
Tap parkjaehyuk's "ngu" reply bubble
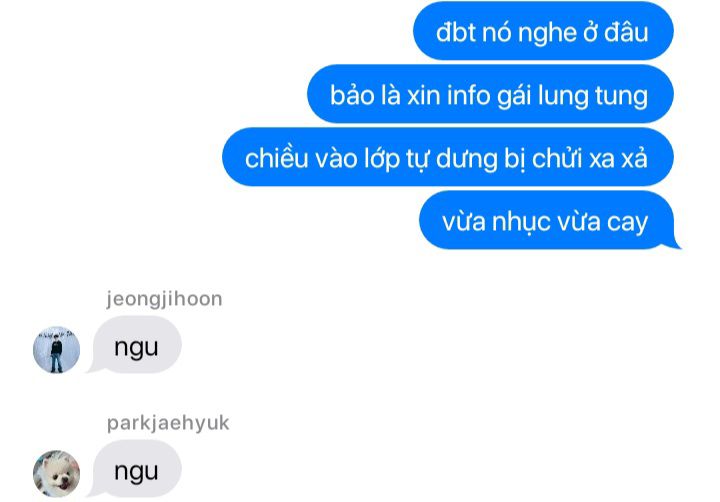coord(136,469)
